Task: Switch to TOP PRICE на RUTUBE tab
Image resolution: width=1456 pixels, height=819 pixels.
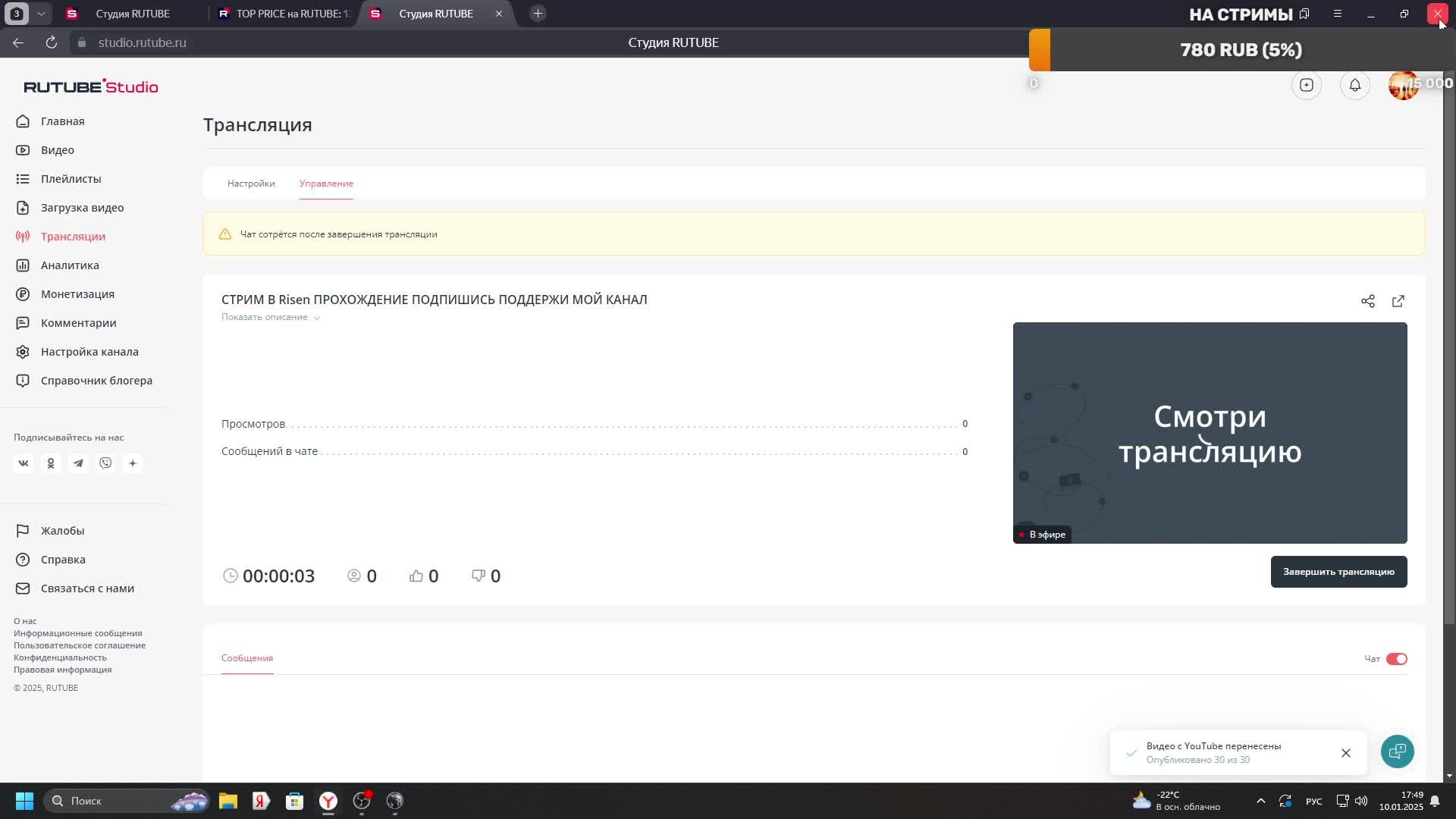Action: pyautogui.click(x=284, y=14)
